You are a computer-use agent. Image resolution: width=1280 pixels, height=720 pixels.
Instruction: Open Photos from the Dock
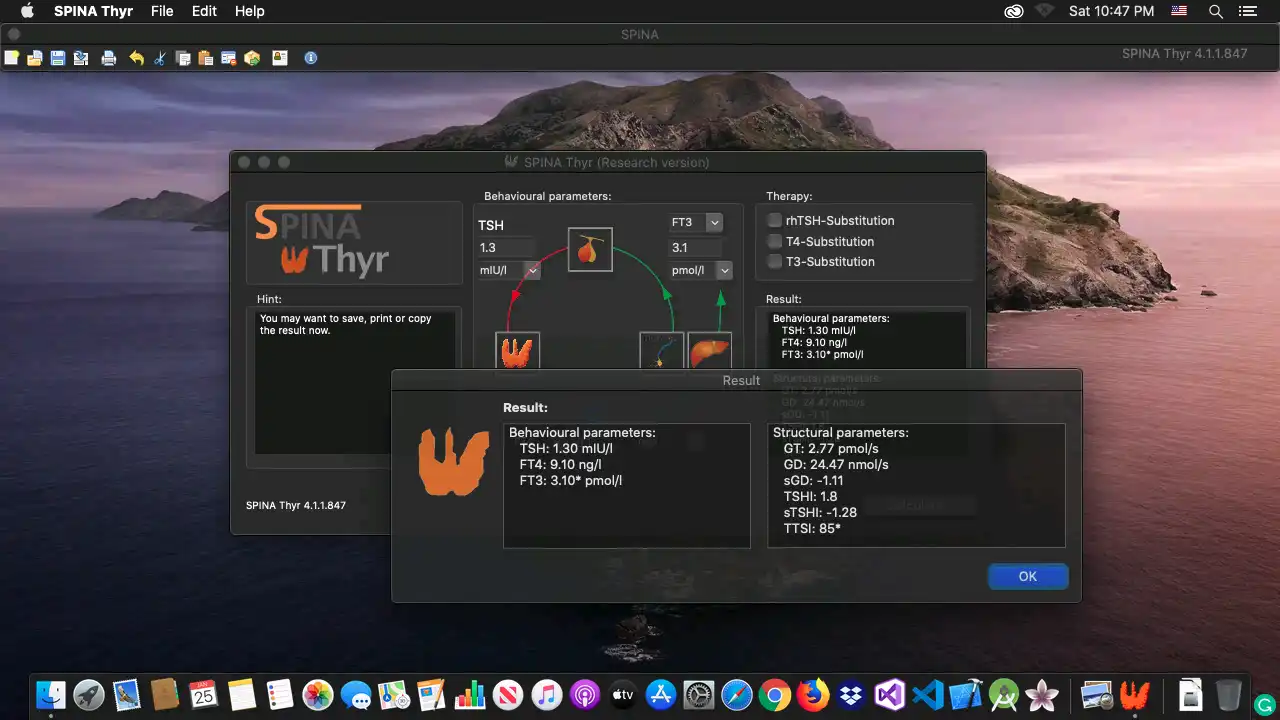318,694
